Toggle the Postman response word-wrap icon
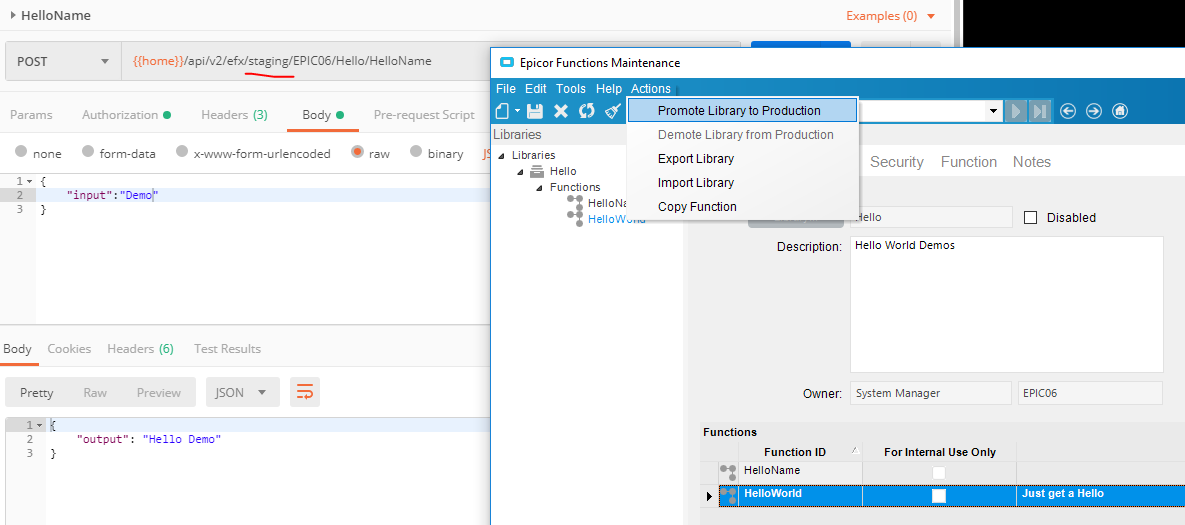Viewport: 1185px width, 525px height. coord(305,392)
